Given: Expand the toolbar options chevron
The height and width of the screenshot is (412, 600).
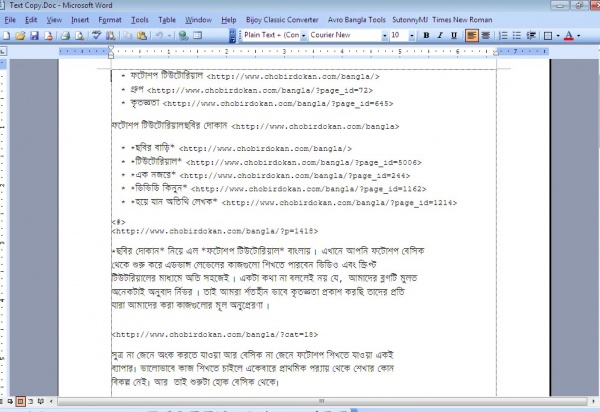Looking at the screenshot, I should pyautogui.click(x=232, y=36).
